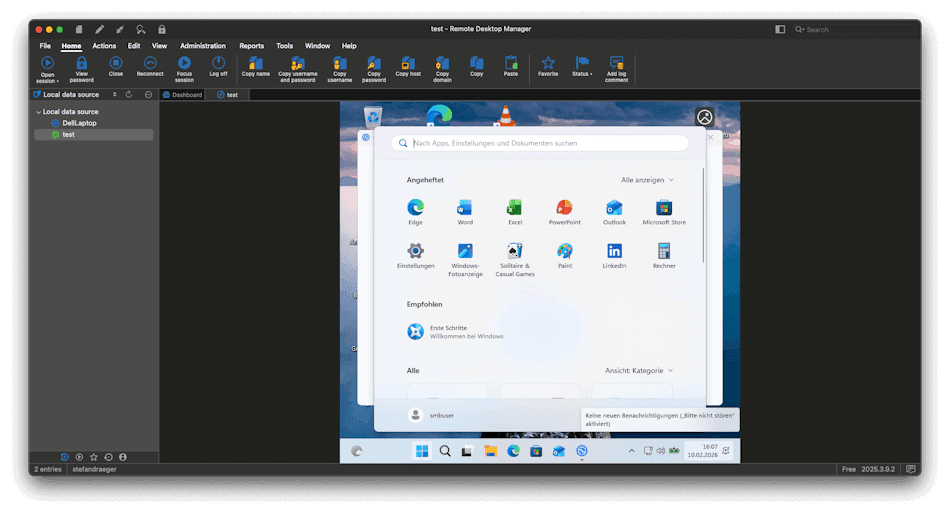This screenshot has width=950, height=514.
Task: Click the Copy domain icon
Action: coord(442,63)
